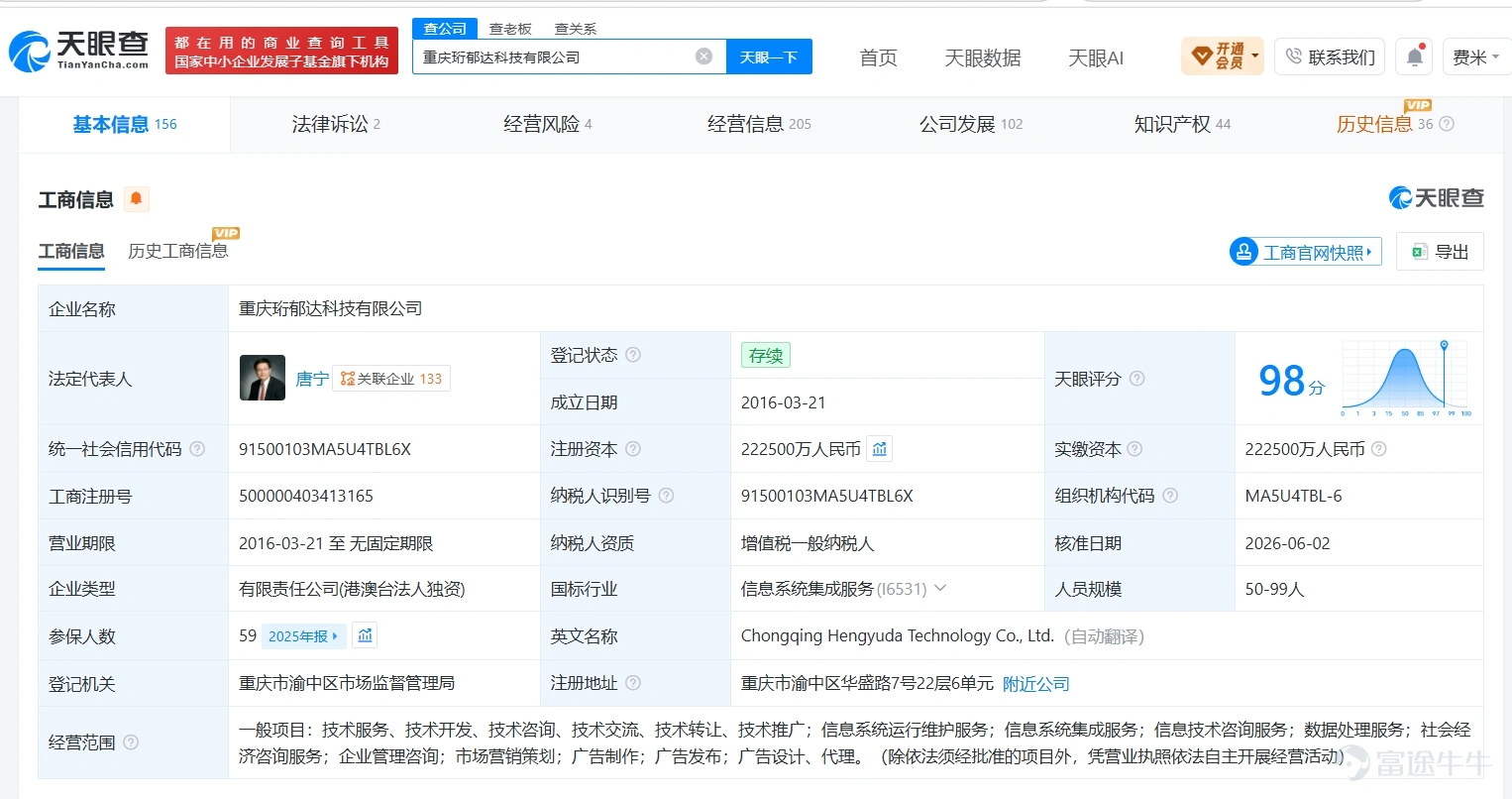1512x799 pixels.
Task: Click the help icon beside 注册地址
Action: (x=633, y=683)
